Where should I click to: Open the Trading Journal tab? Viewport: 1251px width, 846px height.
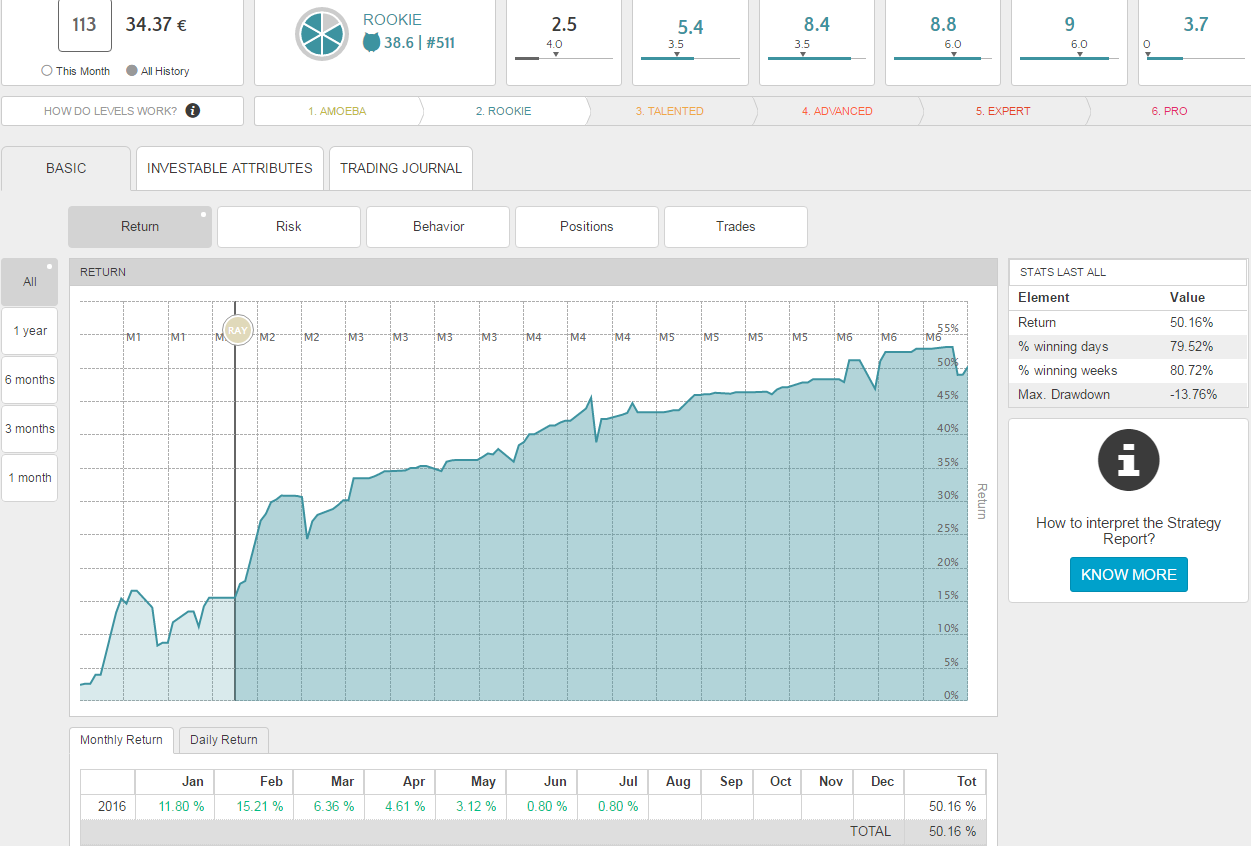[x=401, y=168]
